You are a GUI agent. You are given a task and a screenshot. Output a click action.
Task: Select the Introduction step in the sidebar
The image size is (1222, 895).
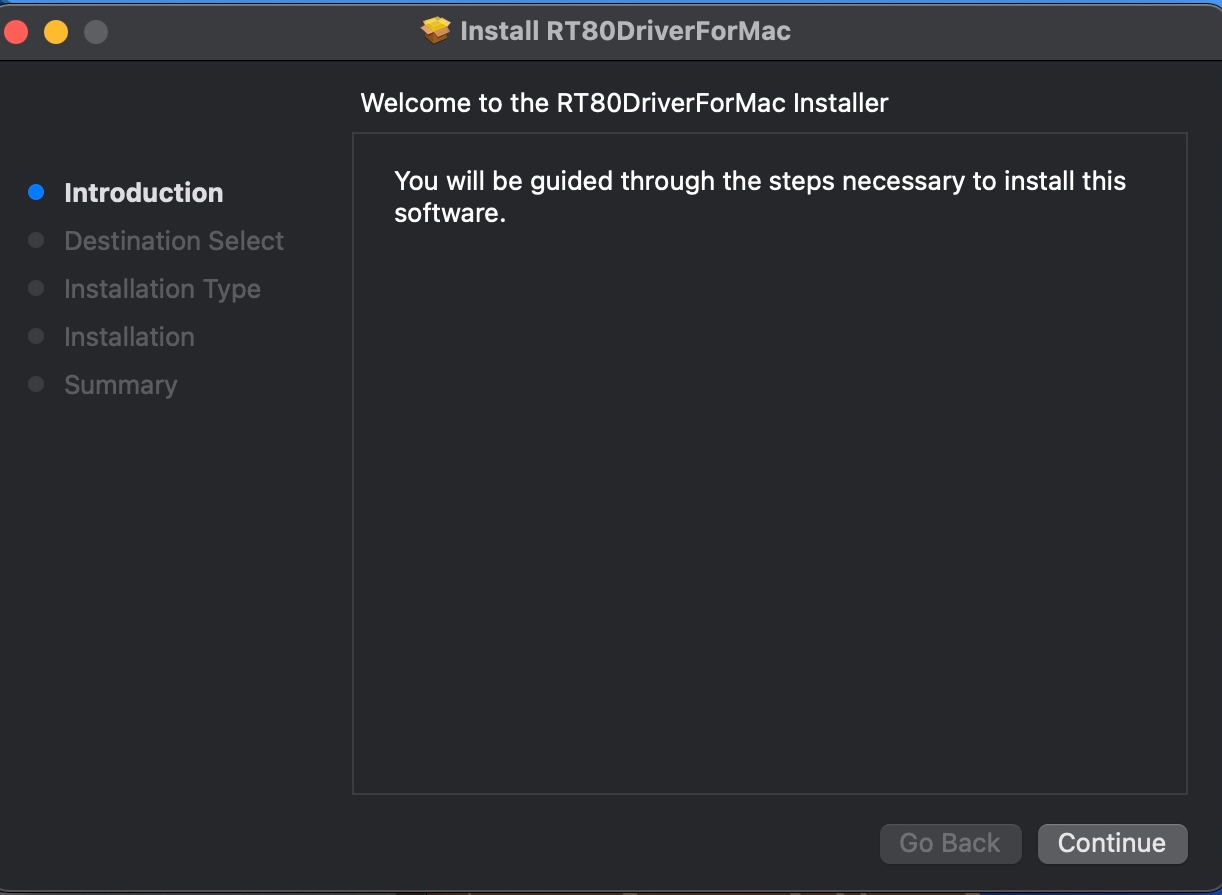click(x=144, y=192)
